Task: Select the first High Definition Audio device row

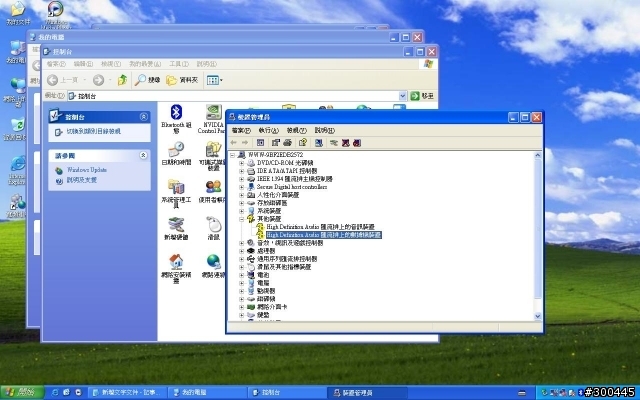Action: pos(320,227)
